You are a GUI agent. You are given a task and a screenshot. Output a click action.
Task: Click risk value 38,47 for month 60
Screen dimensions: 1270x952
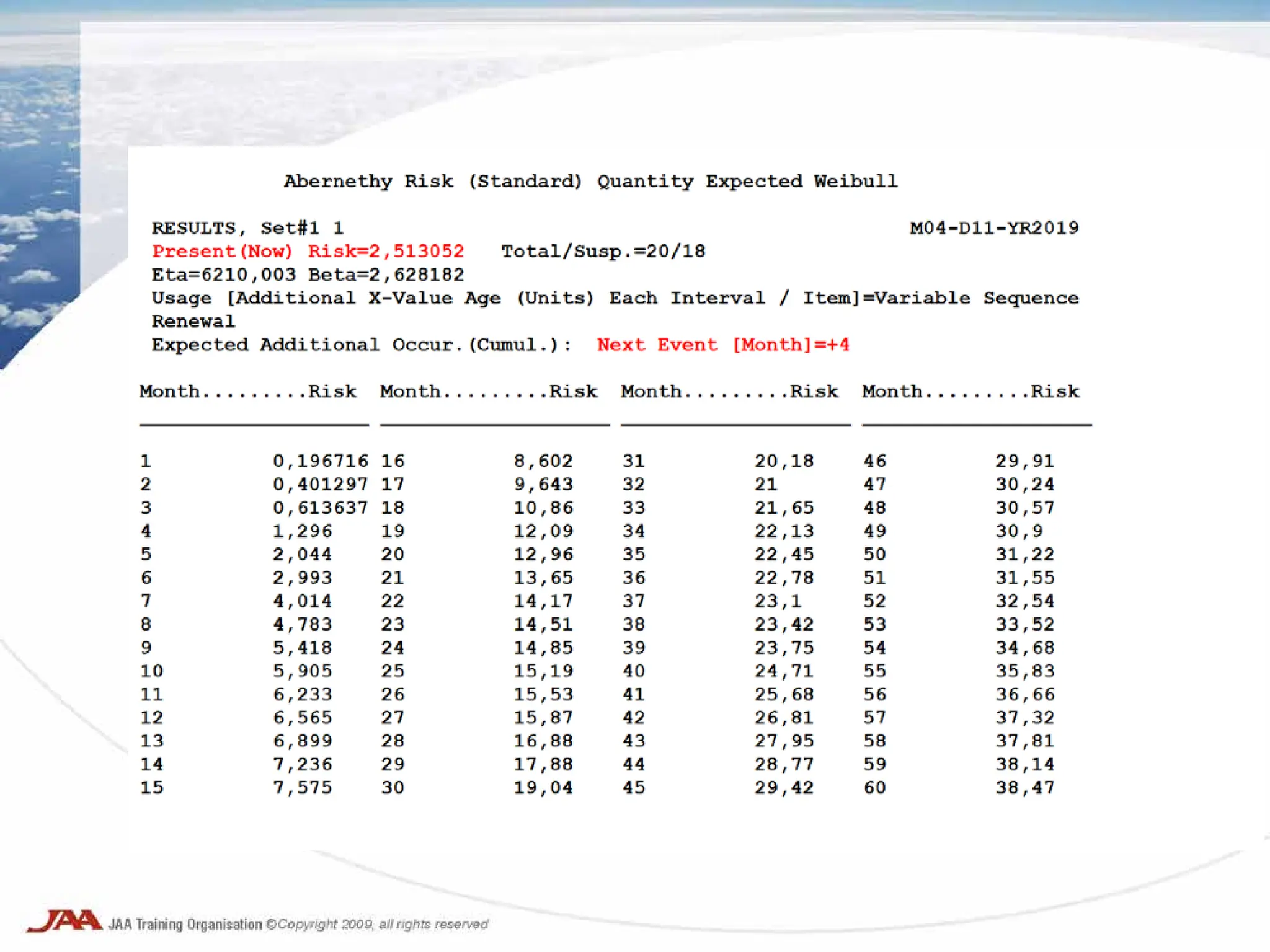[1024, 788]
